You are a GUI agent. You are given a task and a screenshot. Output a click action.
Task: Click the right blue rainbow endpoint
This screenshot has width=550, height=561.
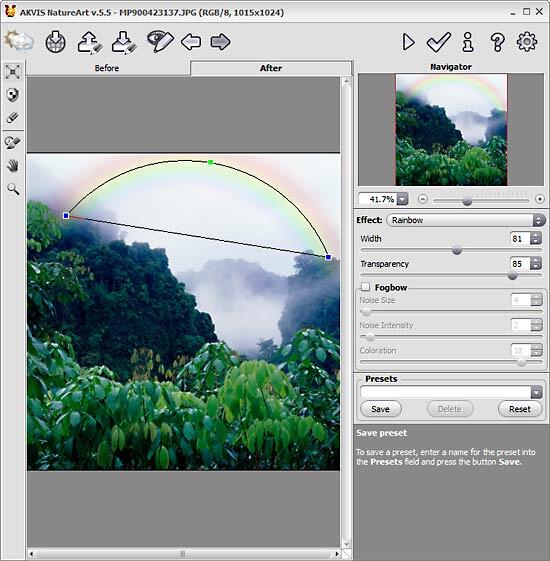pos(328,257)
